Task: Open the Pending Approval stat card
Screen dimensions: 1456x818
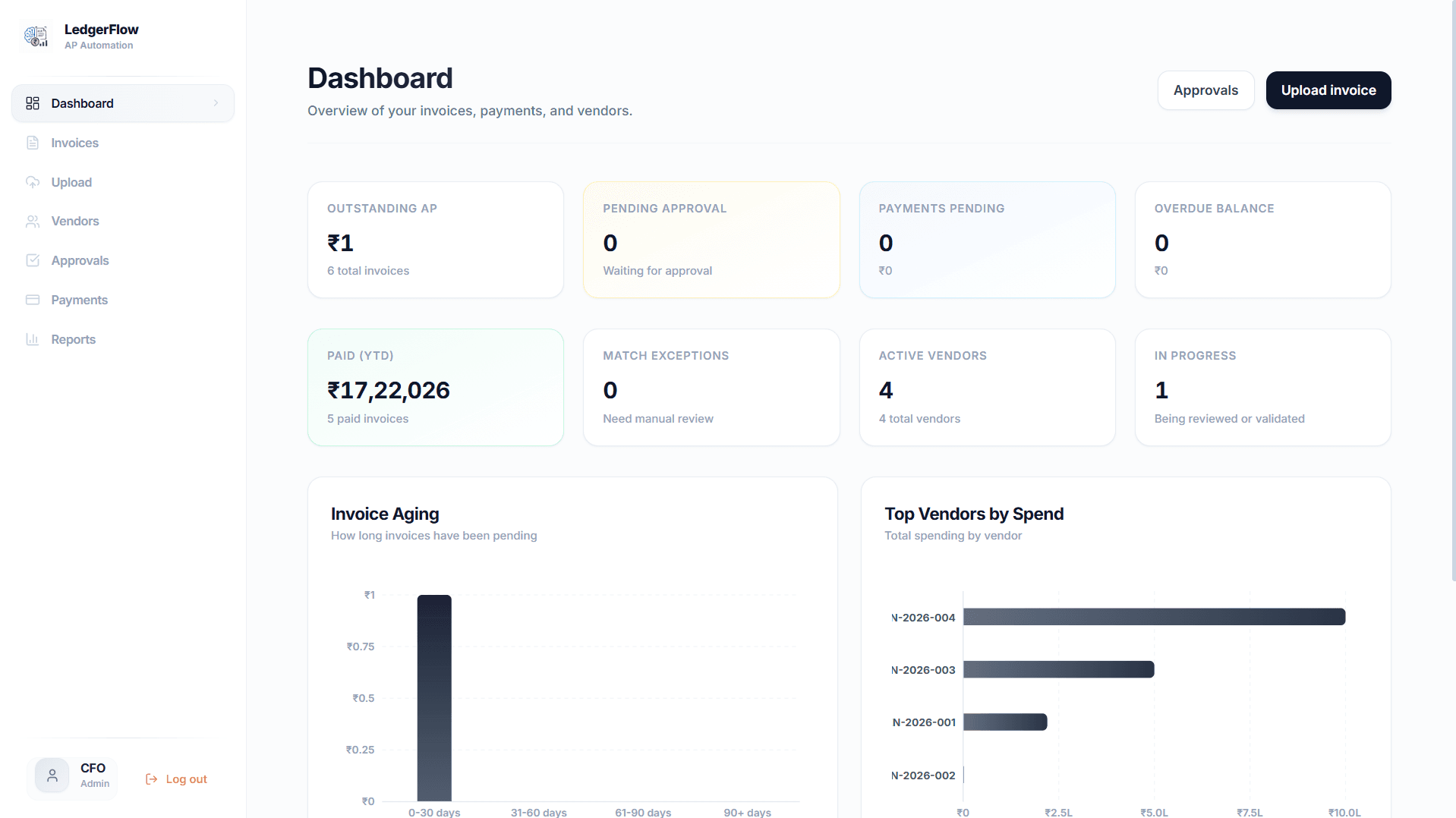Action: pyautogui.click(x=711, y=240)
